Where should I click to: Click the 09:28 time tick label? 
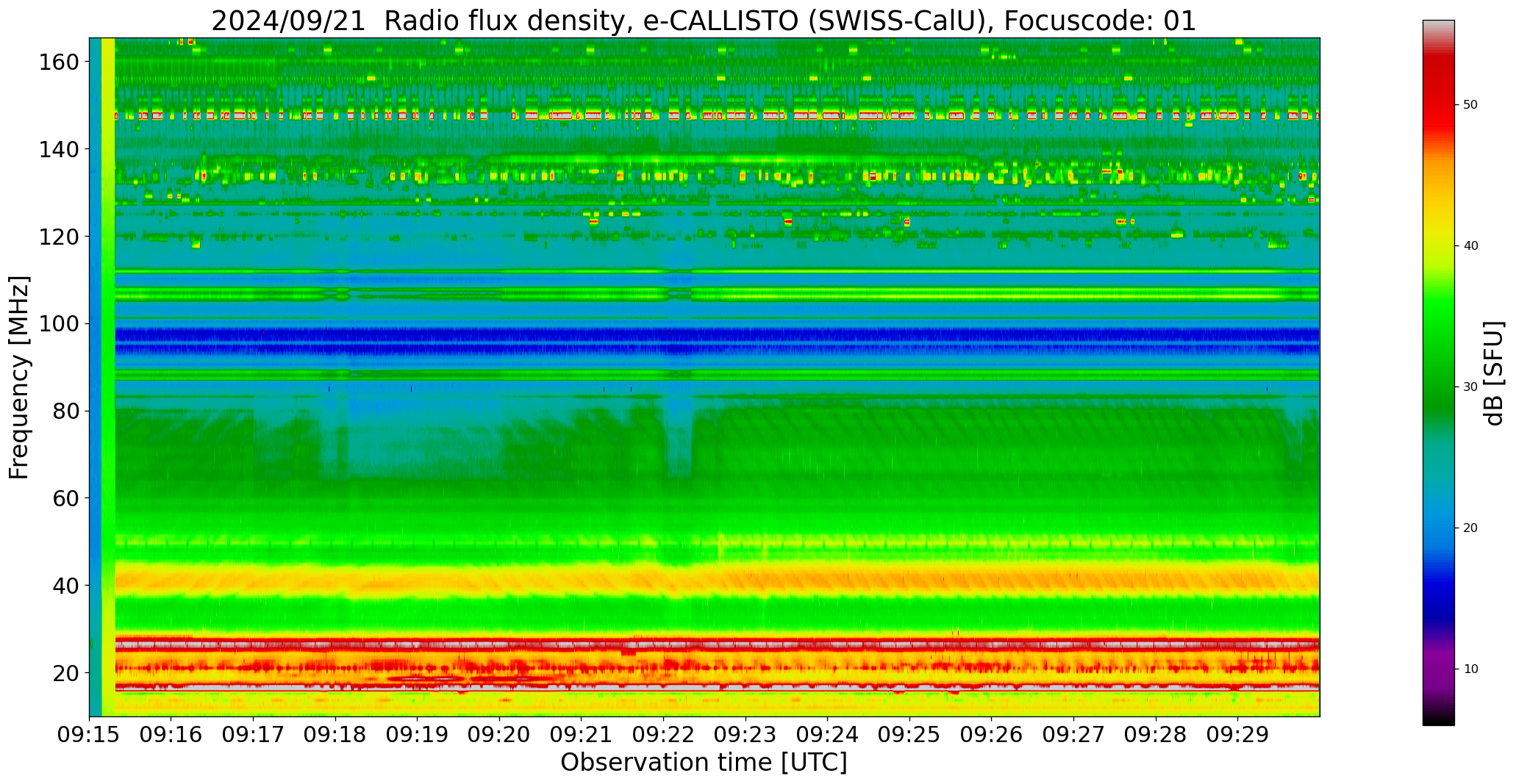click(1155, 736)
